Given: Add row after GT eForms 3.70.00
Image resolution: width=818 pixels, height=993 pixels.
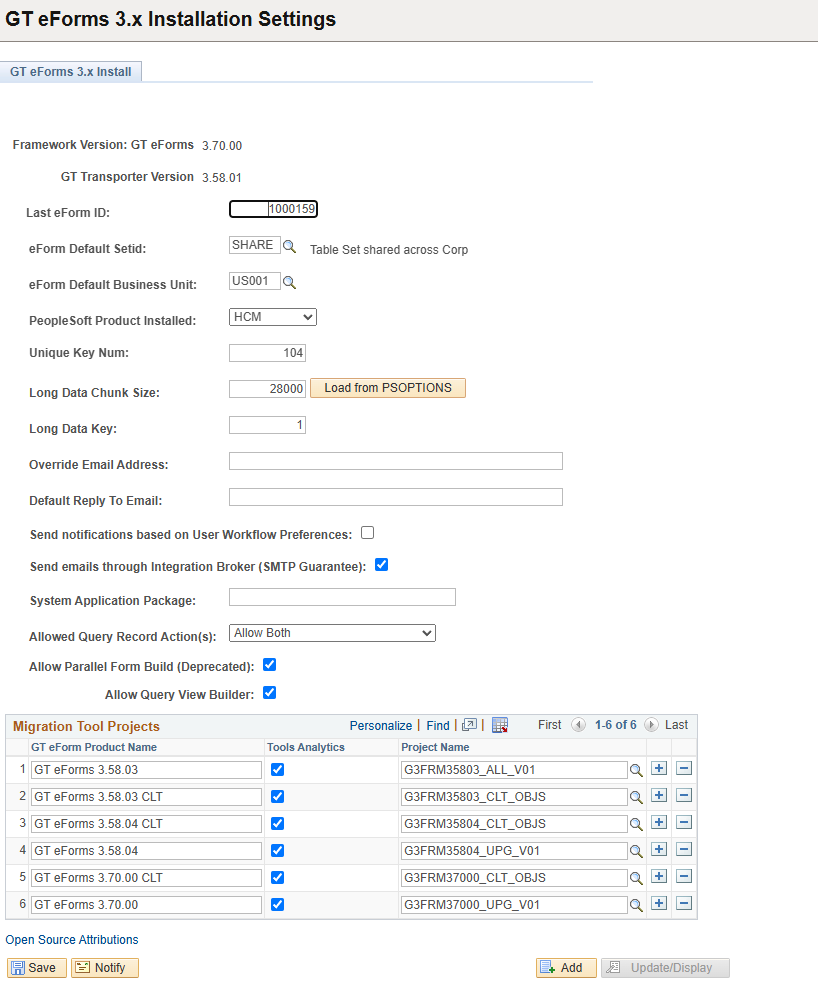Looking at the screenshot, I should click(x=659, y=903).
